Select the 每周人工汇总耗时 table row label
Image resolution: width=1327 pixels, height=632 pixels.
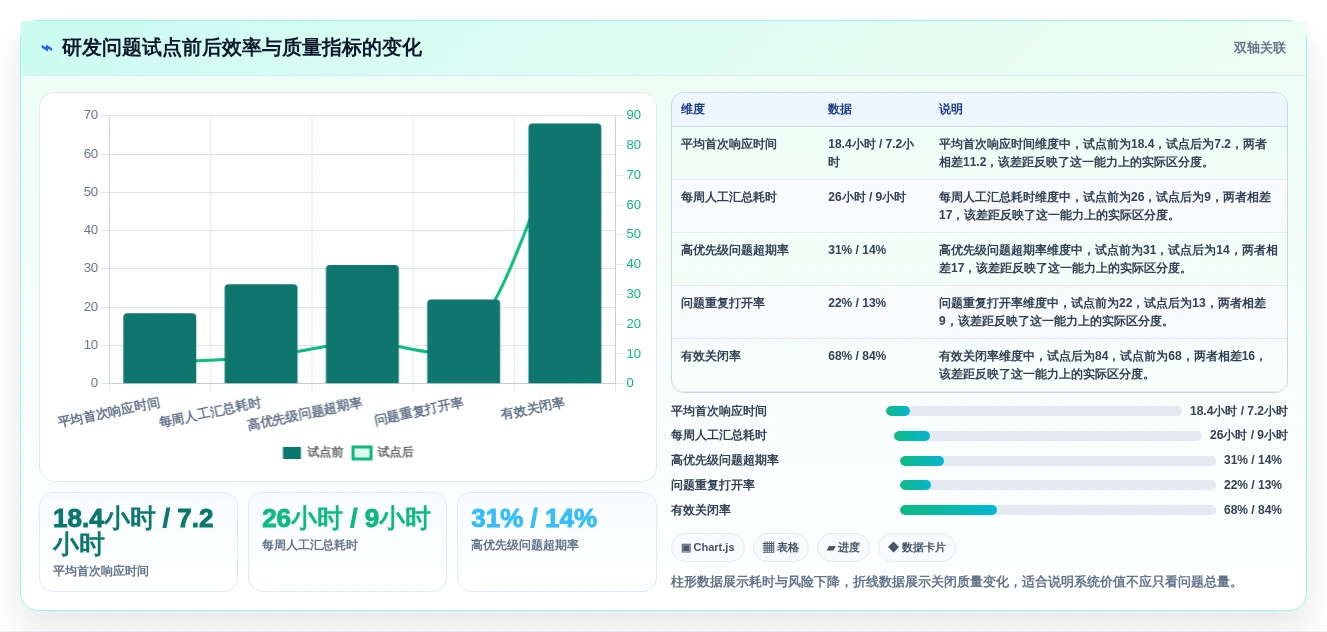729,197
